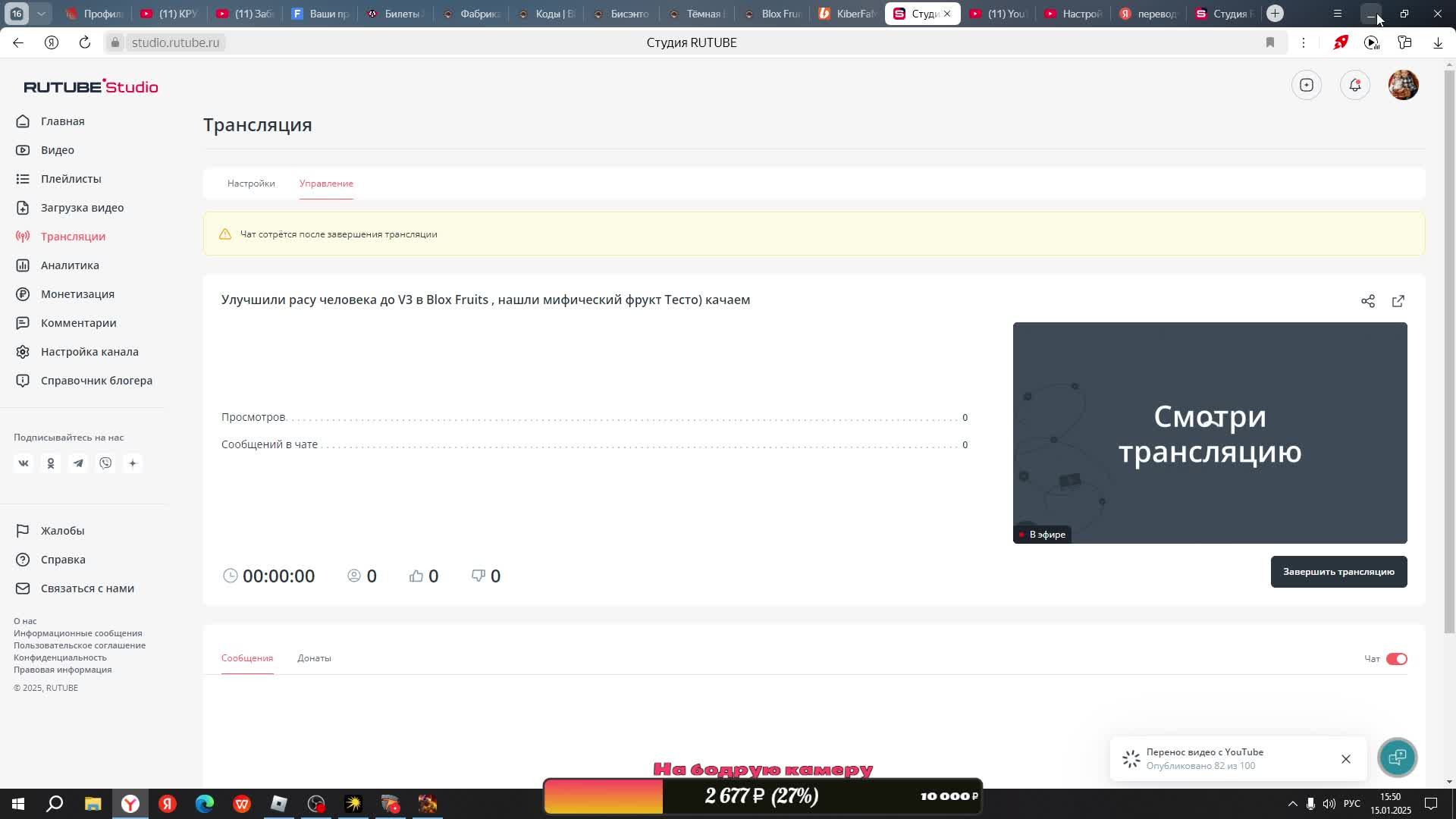Open Монетизация in sidebar
The height and width of the screenshot is (819, 1456).
click(x=77, y=294)
